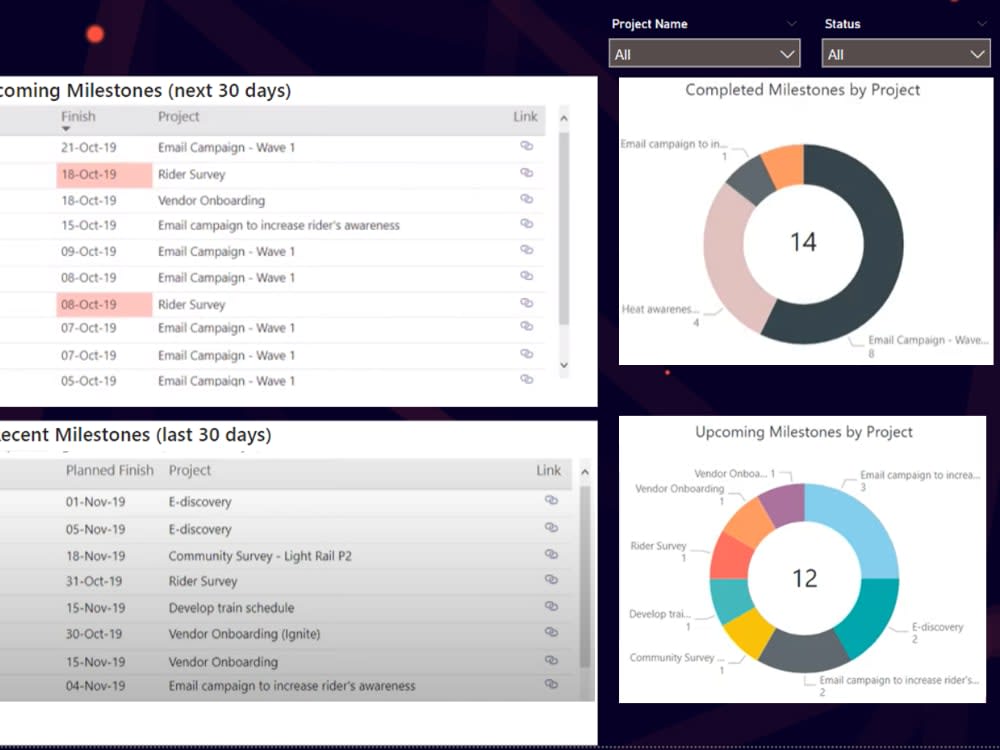The width and height of the screenshot is (1000, 750).
Task: Click 'E-discovery' label on Upcoming donut
Action: pos(937,628)
